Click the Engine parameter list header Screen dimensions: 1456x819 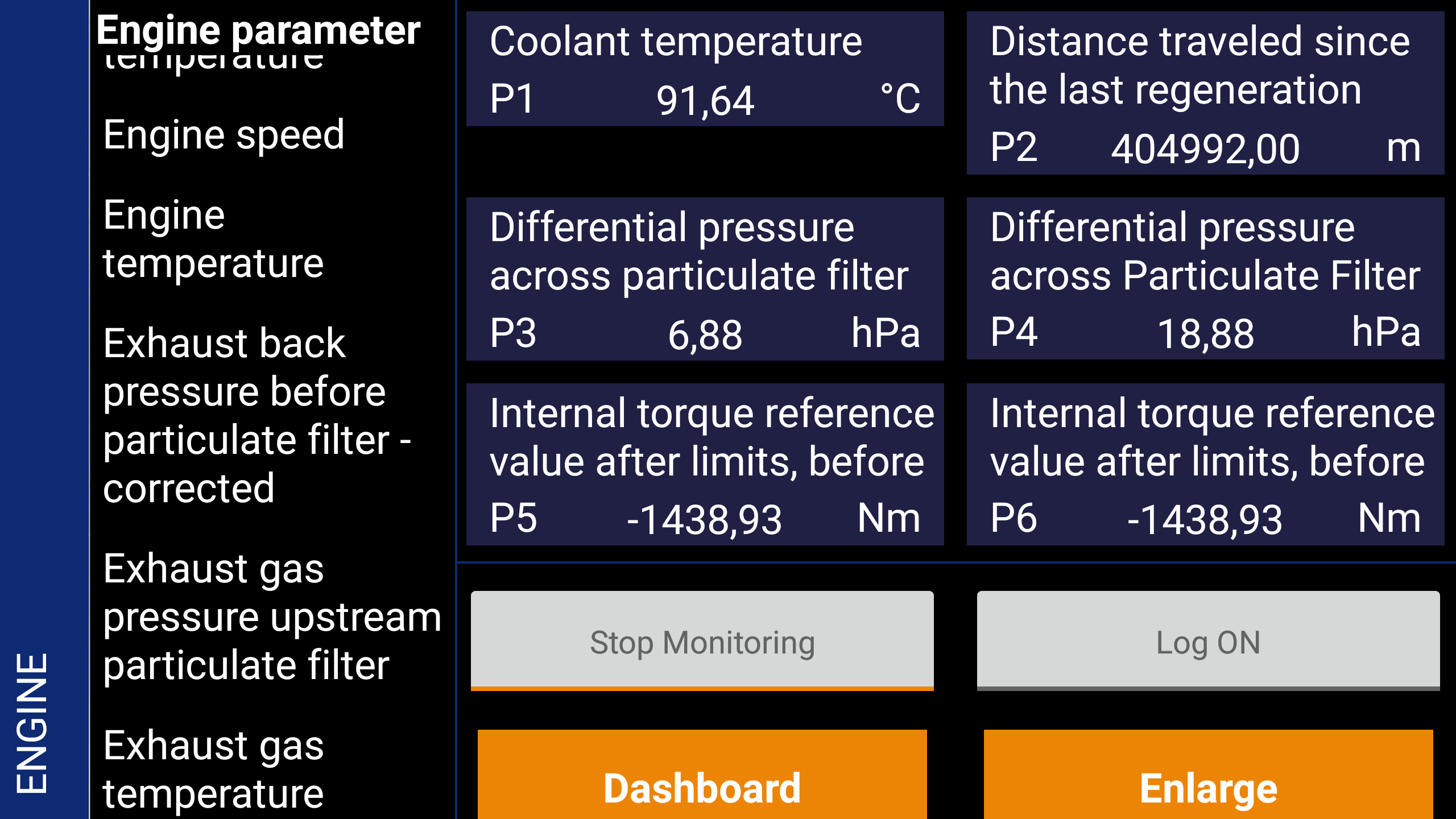pos(258,30)
